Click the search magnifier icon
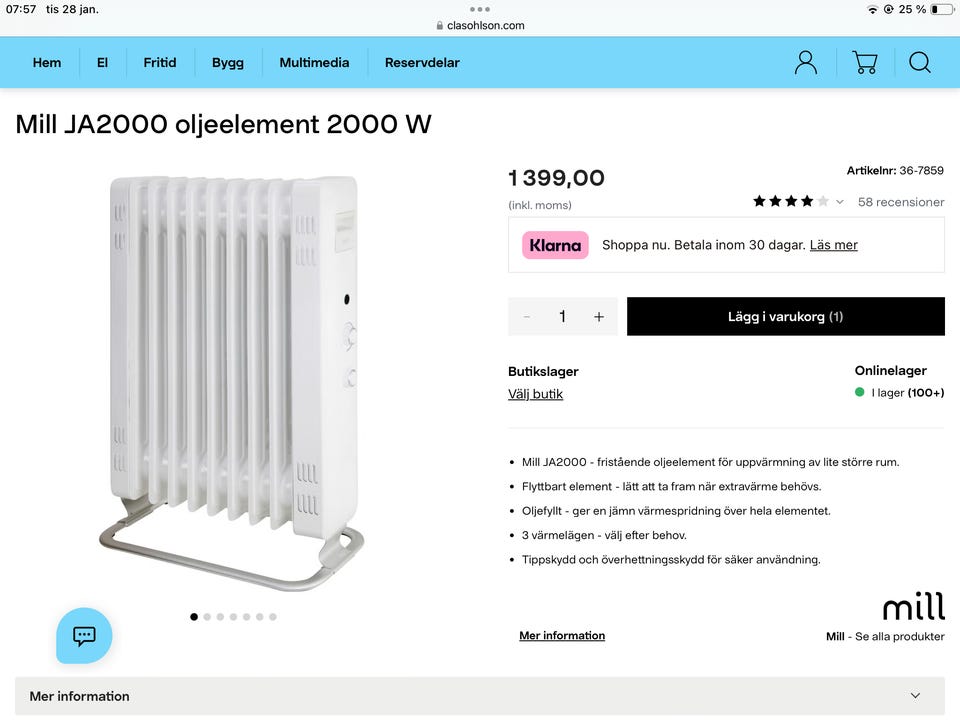The image size is (960, 720). (x=920, y=62)
